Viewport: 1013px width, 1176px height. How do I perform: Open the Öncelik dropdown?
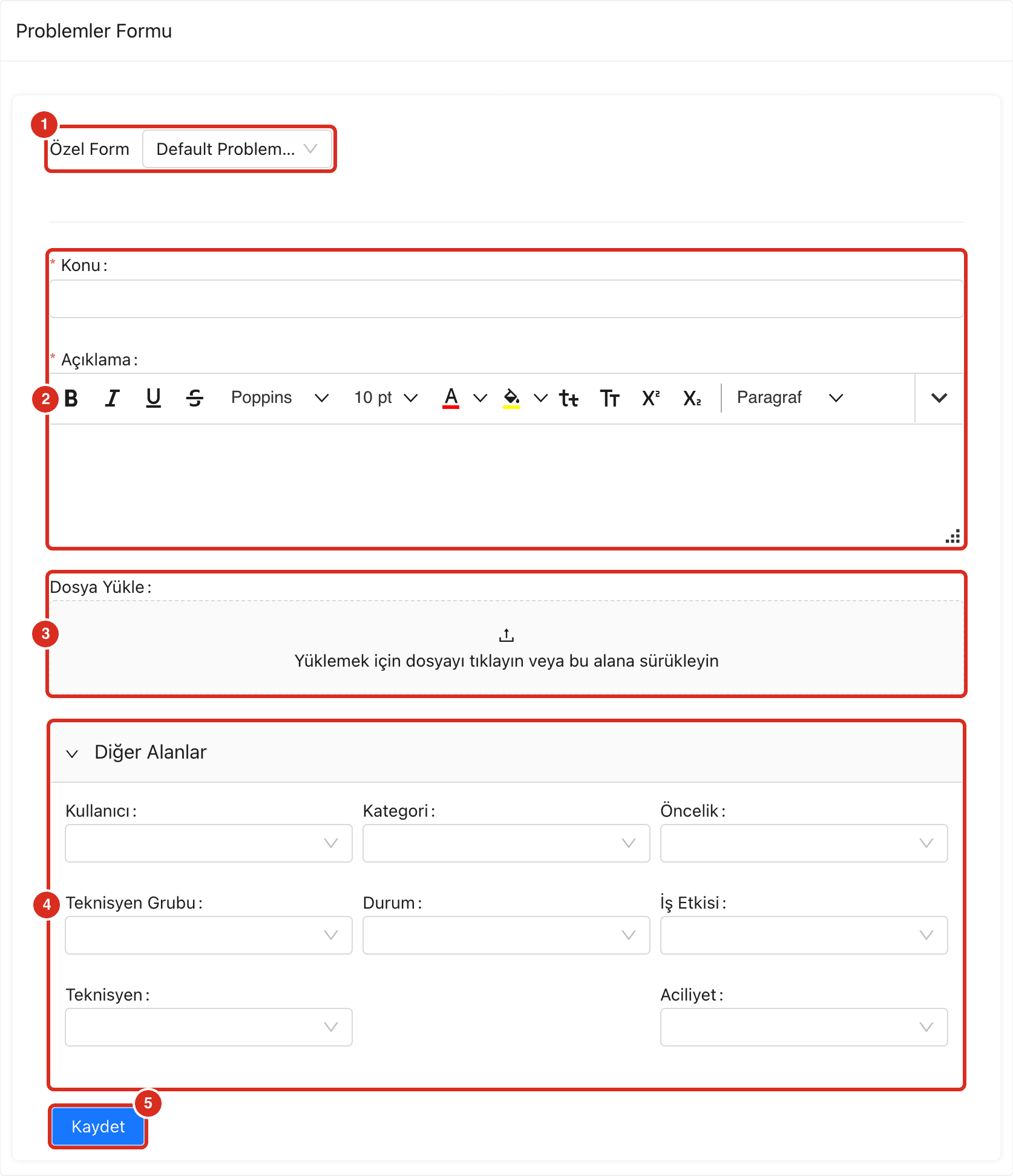pos(804,843)
